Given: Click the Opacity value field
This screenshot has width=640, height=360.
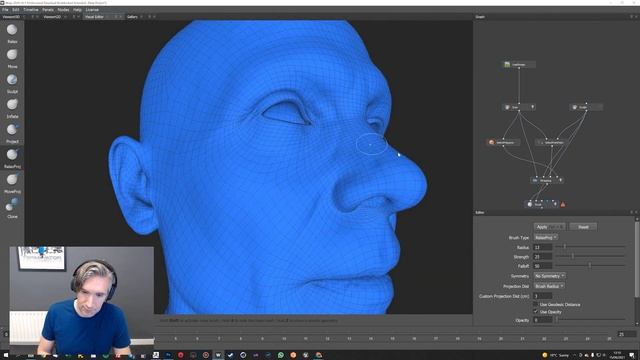Looking at the screenshot, I should pos(543,320).
